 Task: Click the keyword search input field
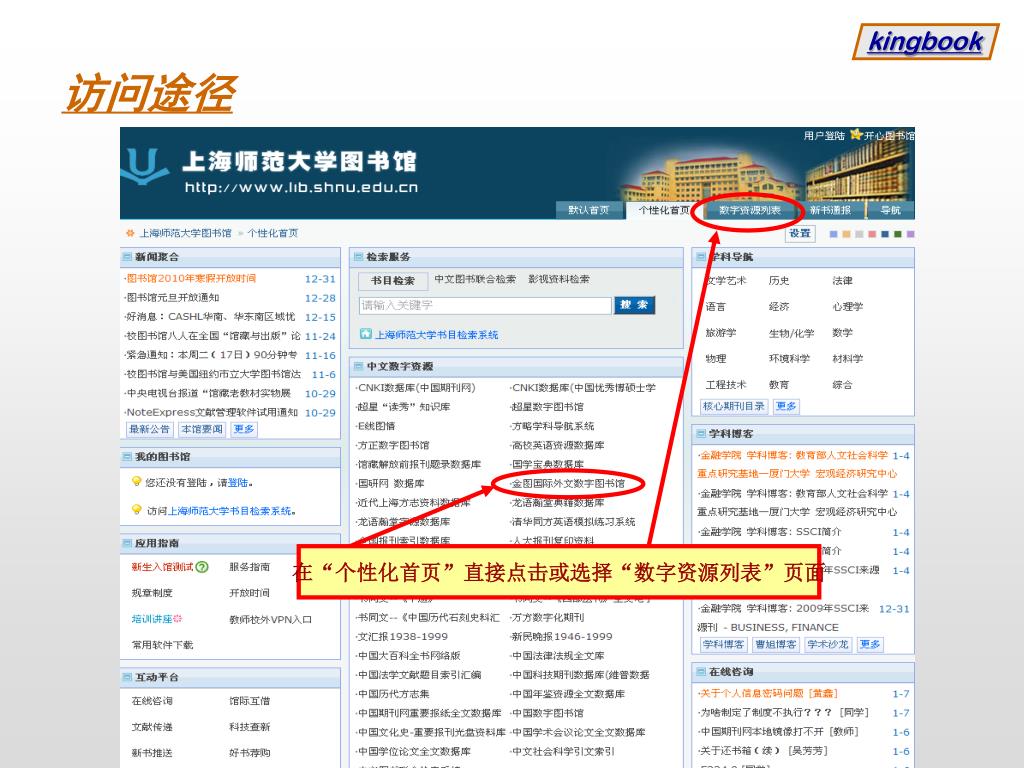(485, 305)
